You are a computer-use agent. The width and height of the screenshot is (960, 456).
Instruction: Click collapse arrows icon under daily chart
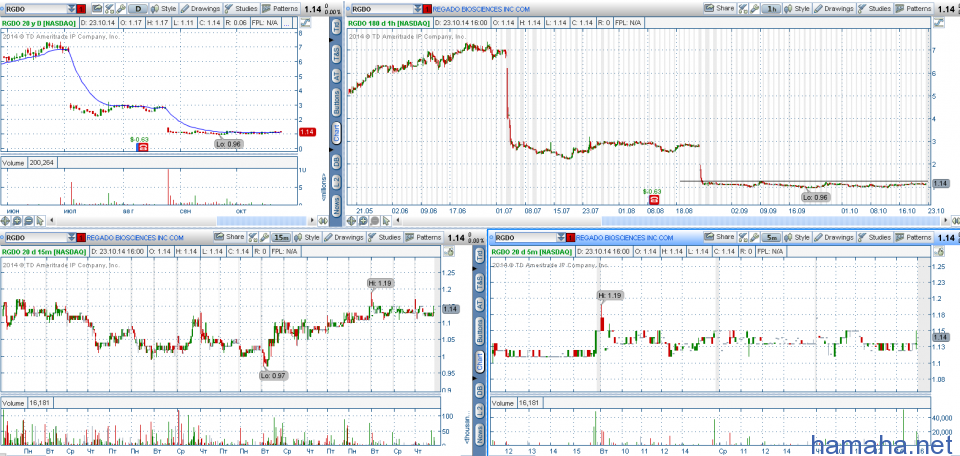[x=323, y=221]
